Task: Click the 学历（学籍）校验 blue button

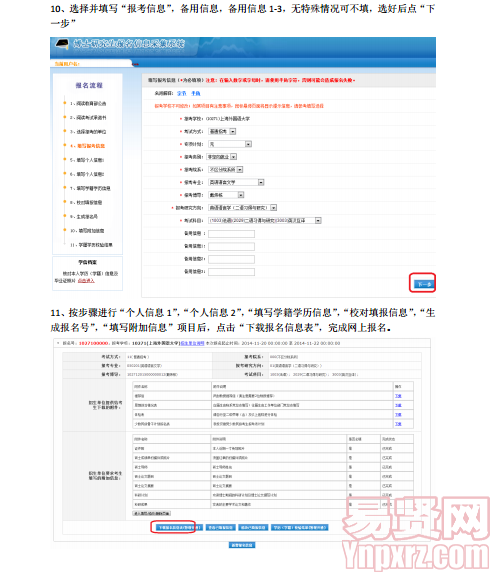Action: 300,527
